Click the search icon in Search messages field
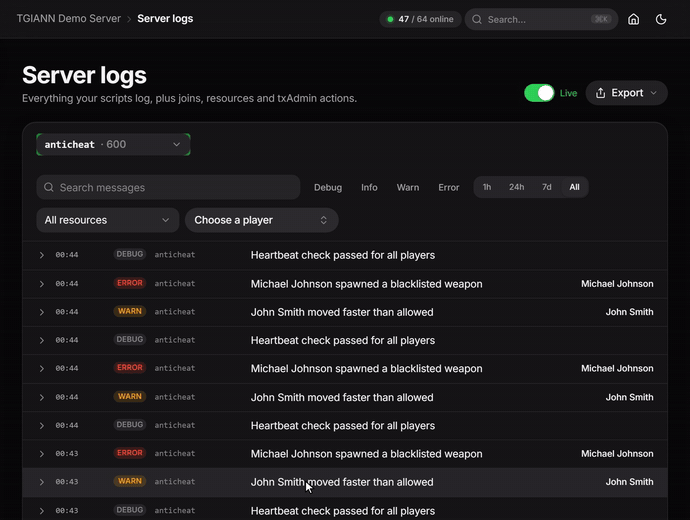The image size is (690, 520). point(49,187)
